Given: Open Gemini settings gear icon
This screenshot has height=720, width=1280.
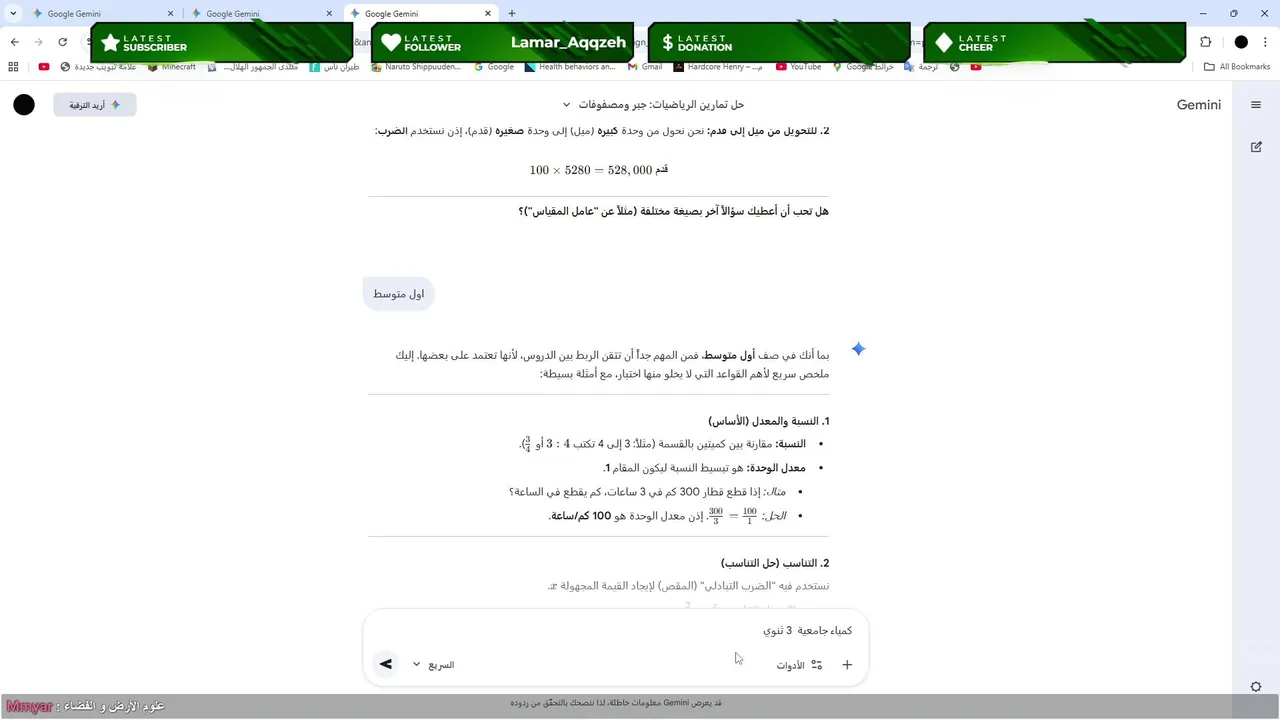Looking at the screenshot, I should (1256, 687).
